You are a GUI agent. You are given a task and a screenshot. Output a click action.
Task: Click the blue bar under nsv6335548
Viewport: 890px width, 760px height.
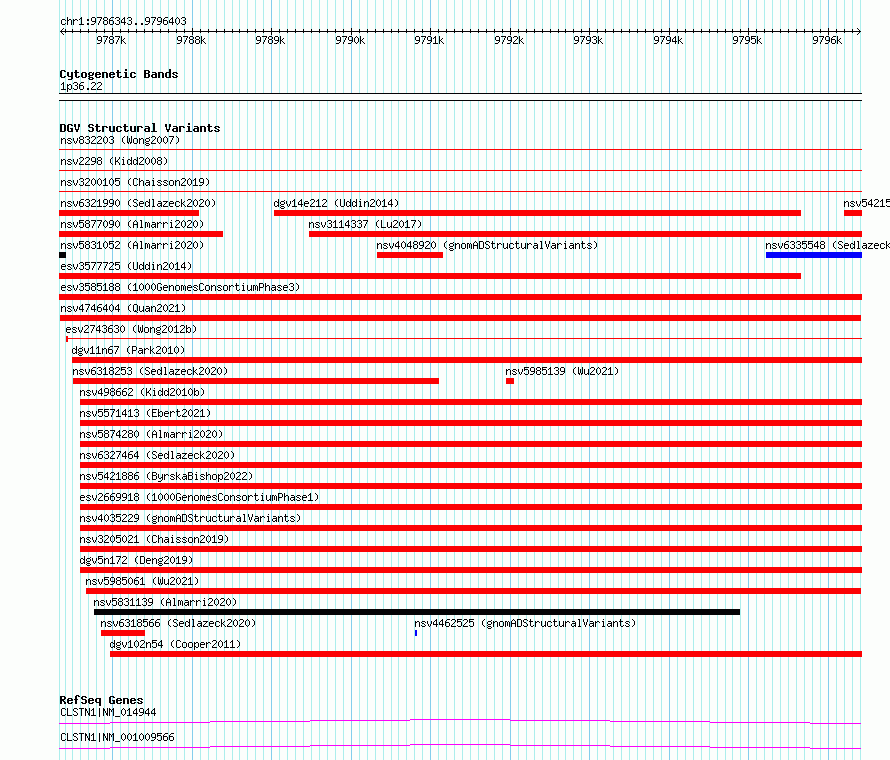point(814,255)
